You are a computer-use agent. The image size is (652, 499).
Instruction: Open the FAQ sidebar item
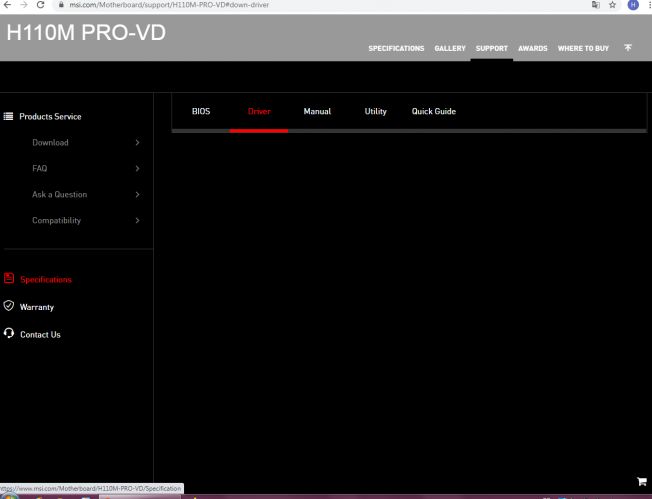pyautogui.click(x=40, y=168)
